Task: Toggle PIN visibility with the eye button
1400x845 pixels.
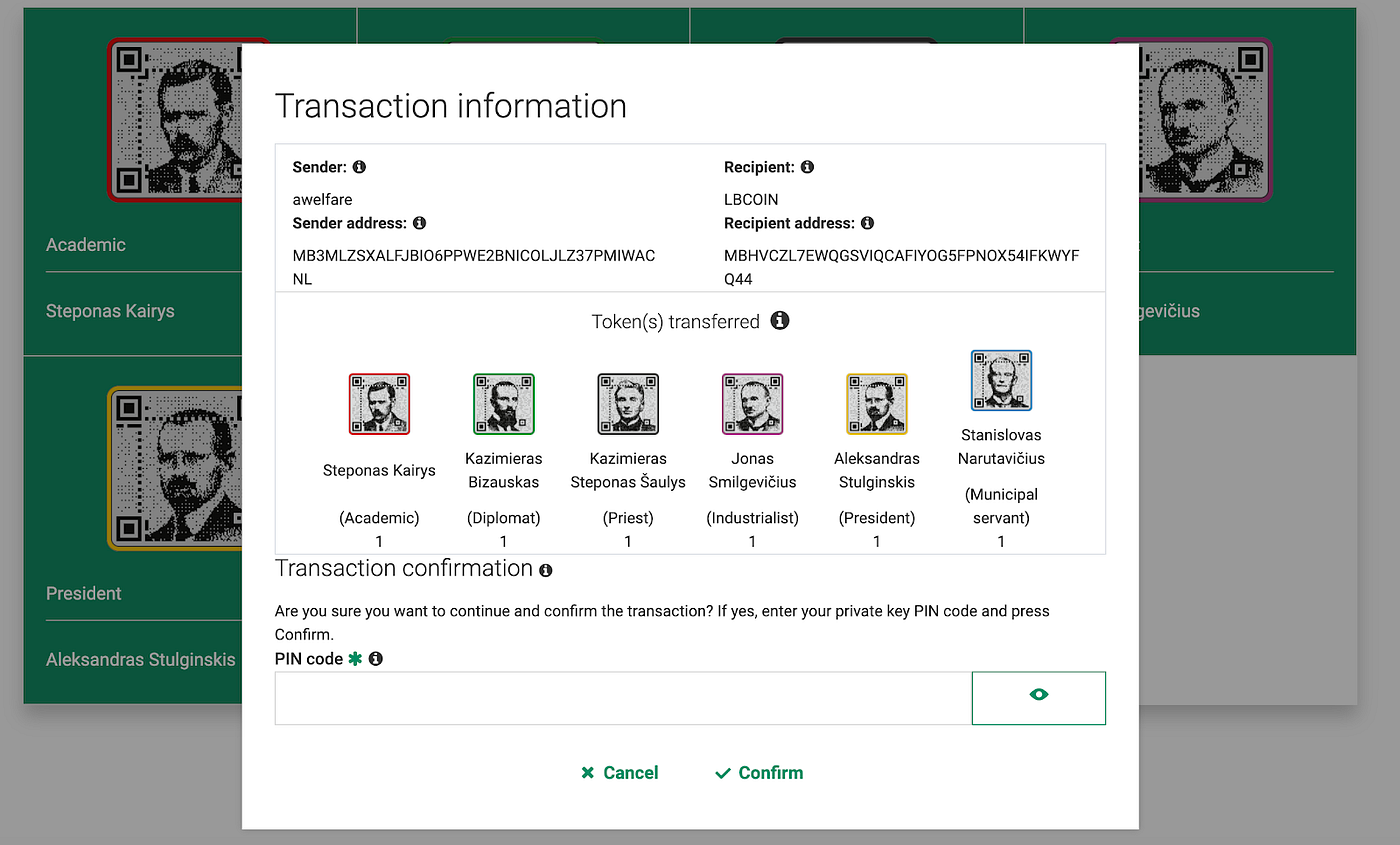Action: tap(1038, 697)
